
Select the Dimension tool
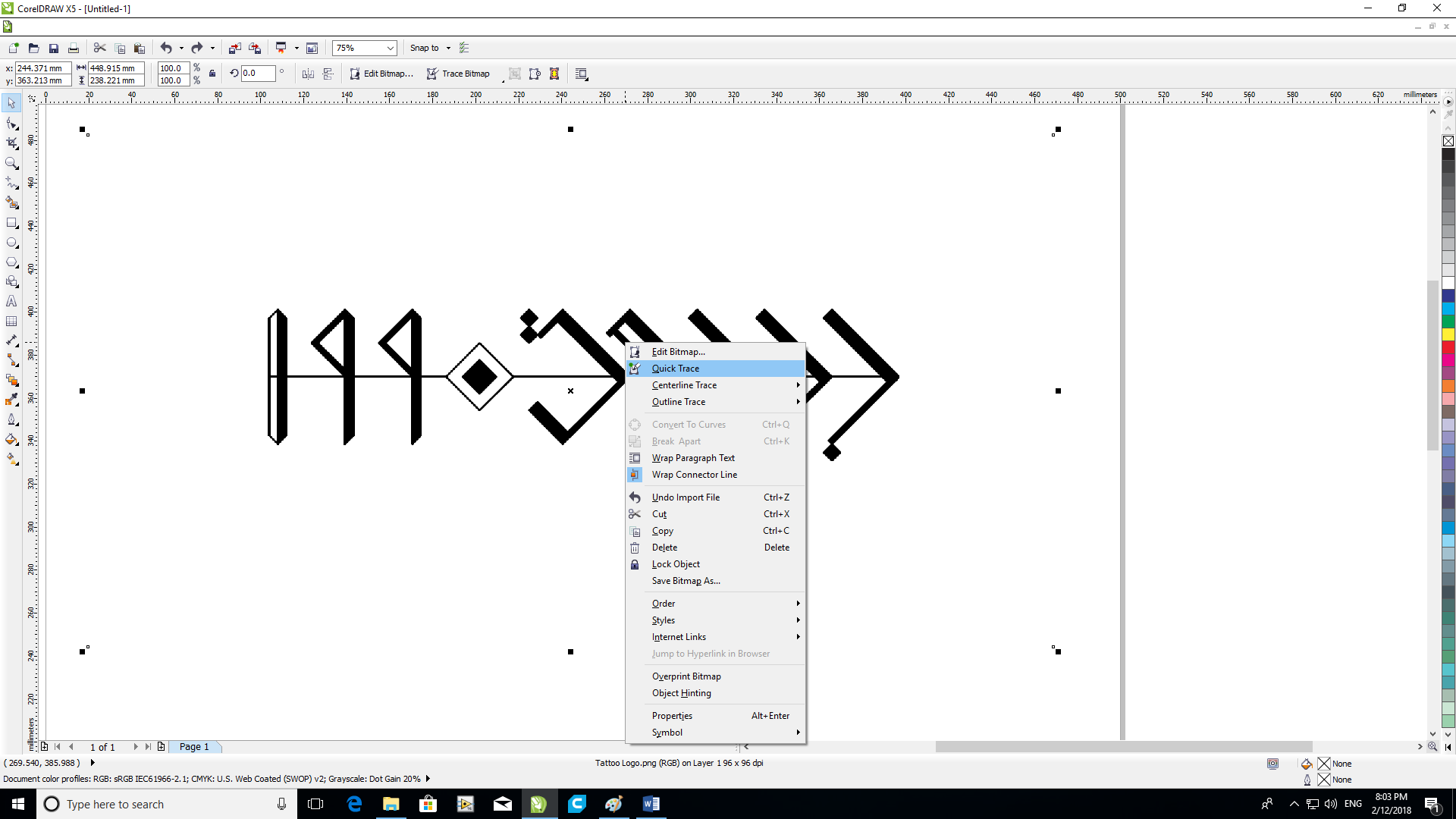(x=11, y=340)
